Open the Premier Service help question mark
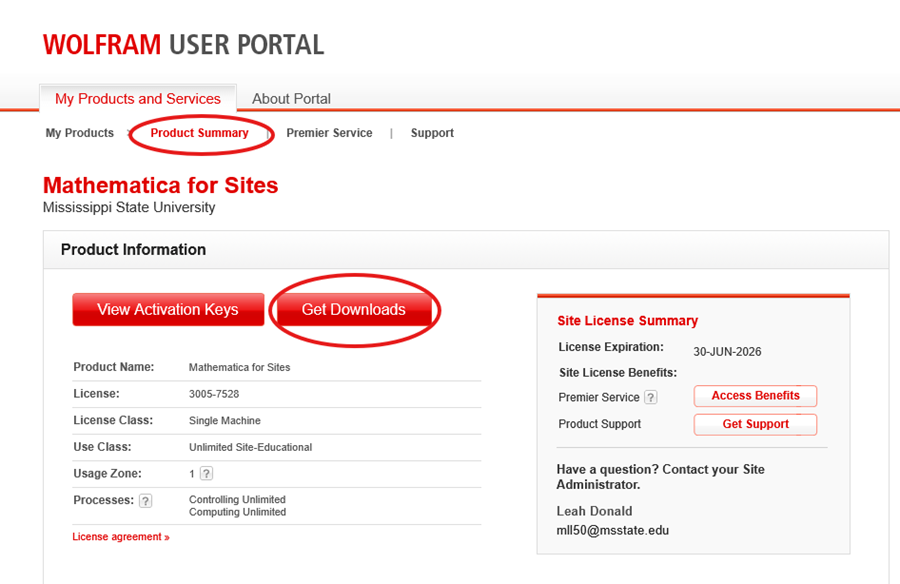The height and width of the screenshot is (584, 900). point(650,397)
